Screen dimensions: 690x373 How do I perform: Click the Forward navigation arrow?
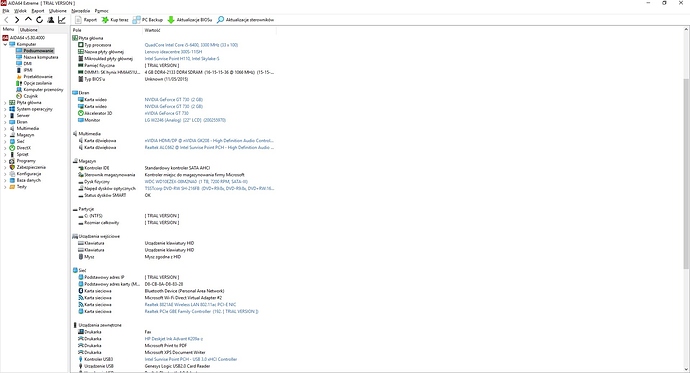(17, 20)
